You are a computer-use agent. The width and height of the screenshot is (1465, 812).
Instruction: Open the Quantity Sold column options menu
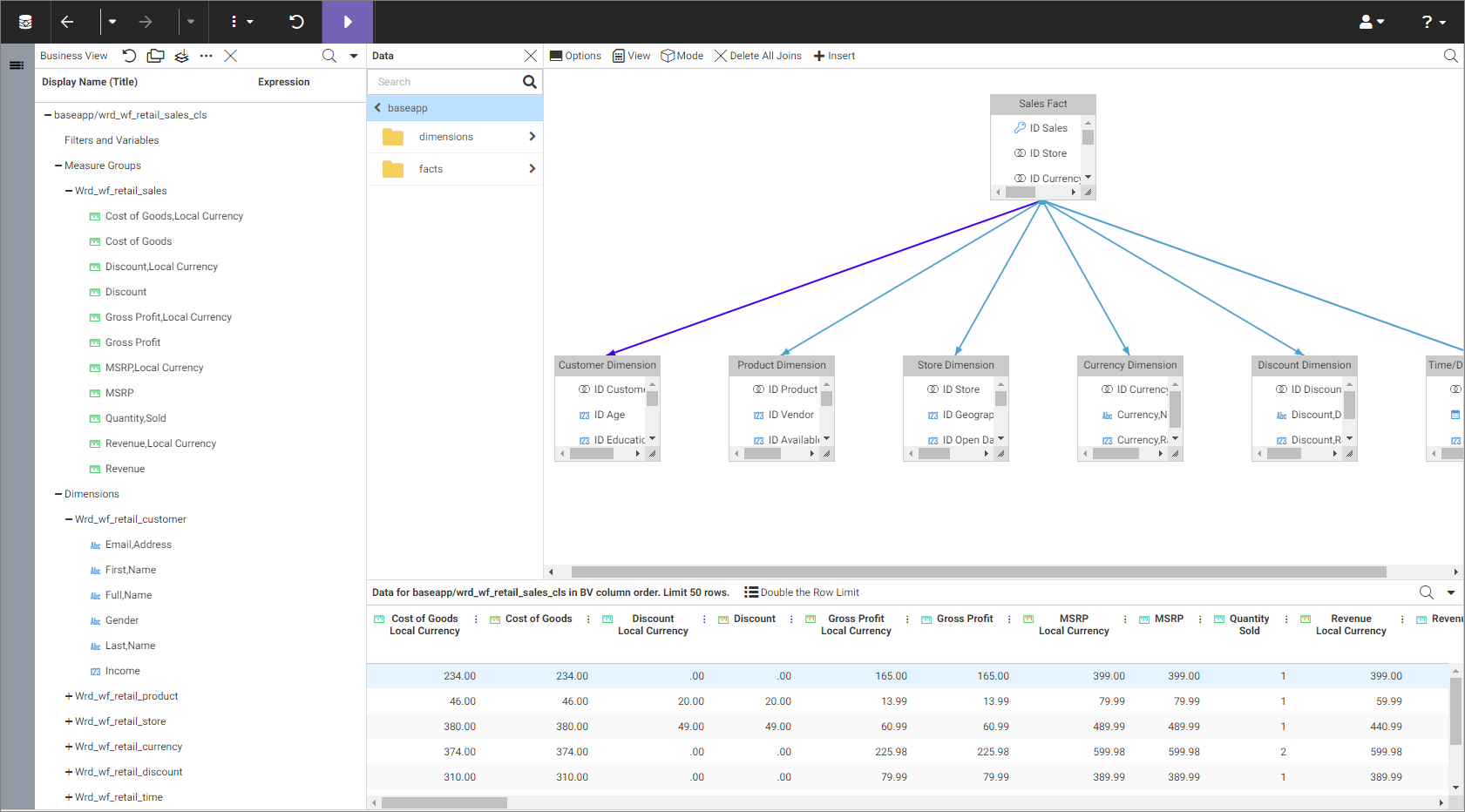click(x=1286, y=619)
